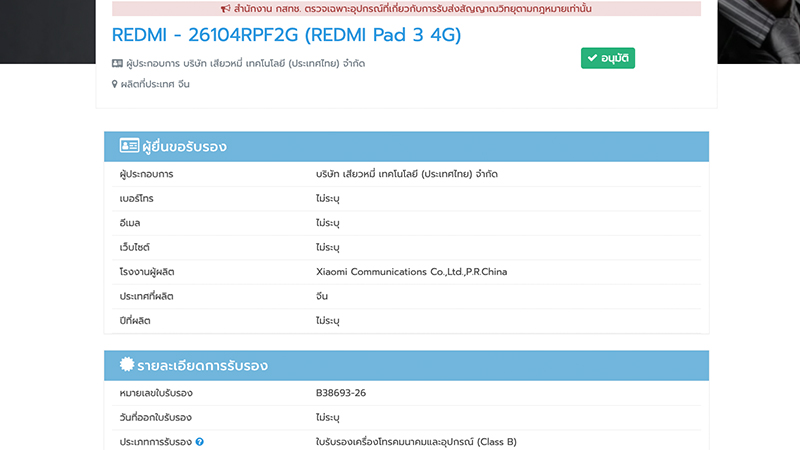Select the ใบรับรองเครื่องโทรคมนาคมและอุปกรณ์ (Class B) value
Viewport: 800px width, 450px height.
point(416,442)
